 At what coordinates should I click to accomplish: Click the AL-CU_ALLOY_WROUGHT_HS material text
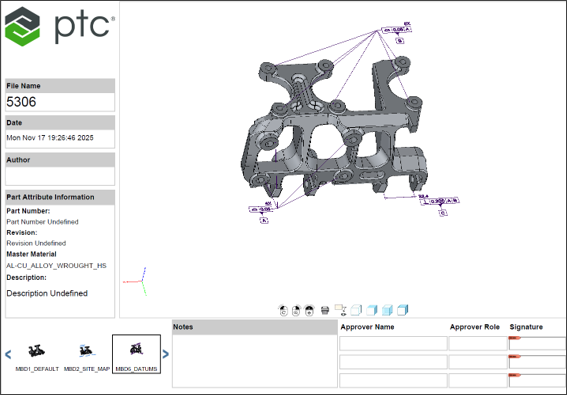tap(56, 266)
